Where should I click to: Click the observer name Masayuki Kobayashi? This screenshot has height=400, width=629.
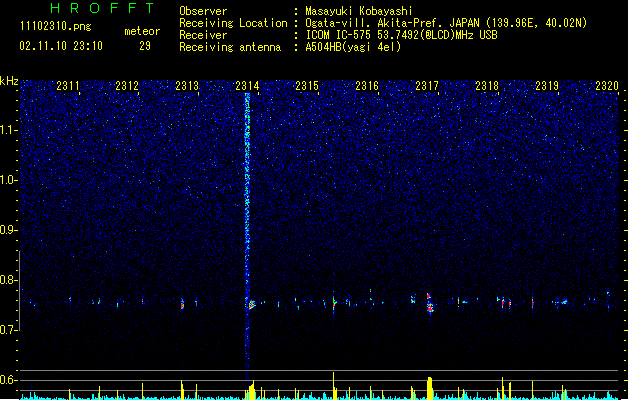coord(359,11)
